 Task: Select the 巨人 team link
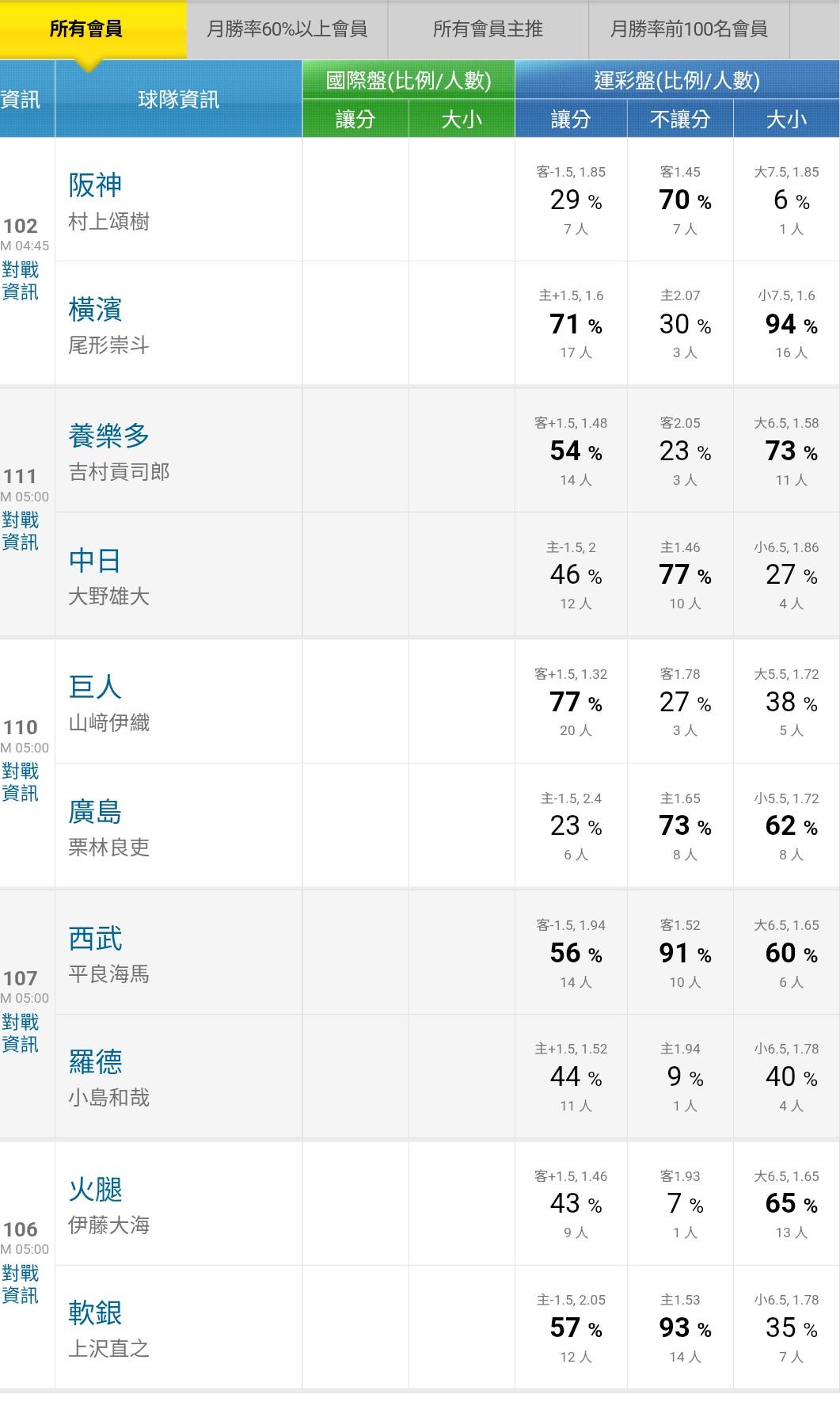pyautogui.click(x=95, y=687)
